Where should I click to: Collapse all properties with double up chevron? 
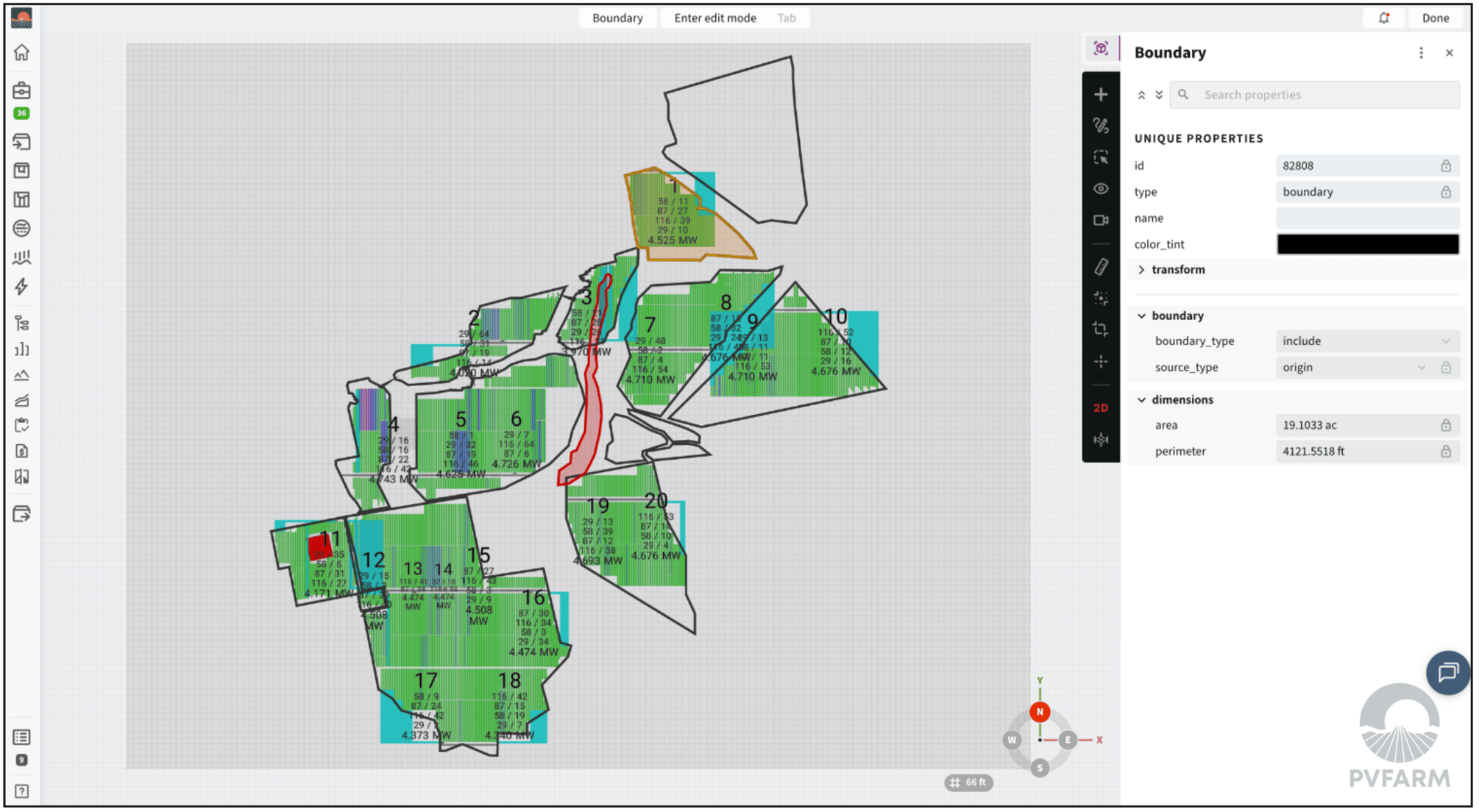(1141, 95)
